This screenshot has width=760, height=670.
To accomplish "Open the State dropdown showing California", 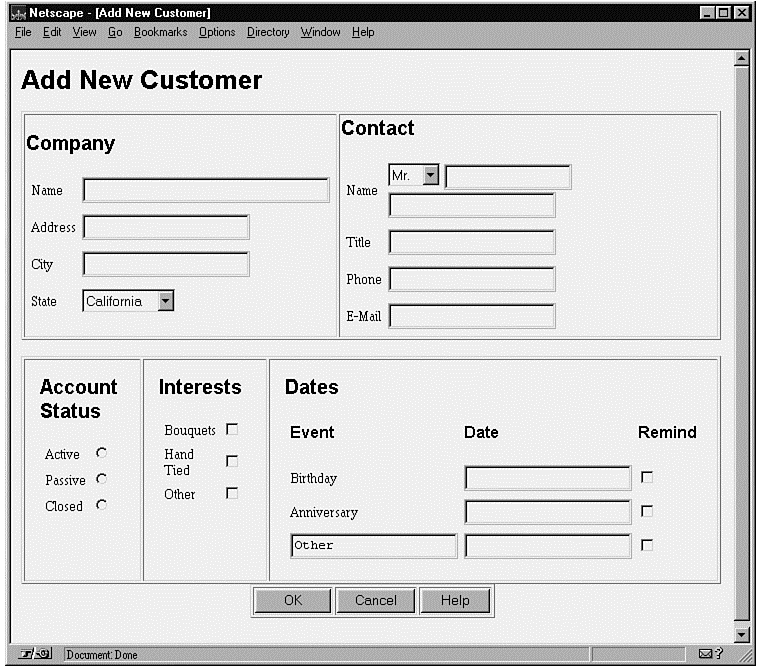I will [166, 300].
